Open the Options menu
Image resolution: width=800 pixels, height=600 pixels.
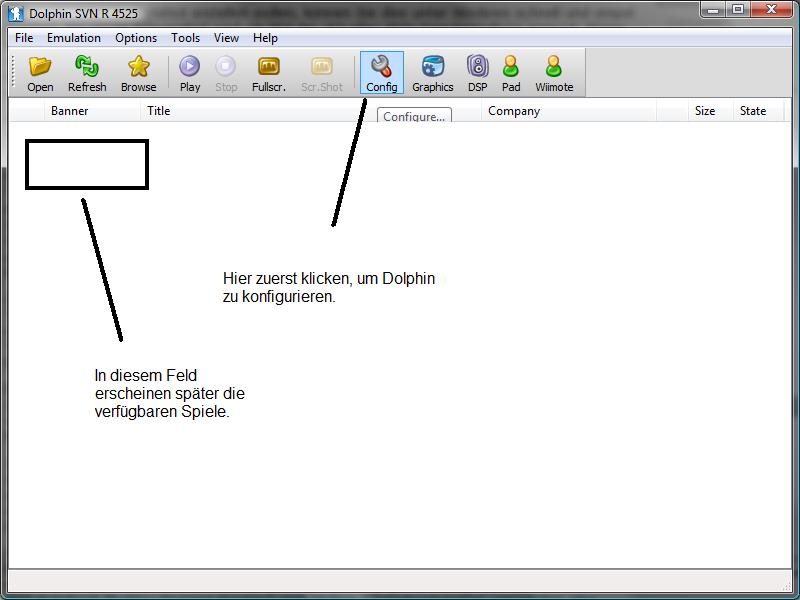[136, 38]
